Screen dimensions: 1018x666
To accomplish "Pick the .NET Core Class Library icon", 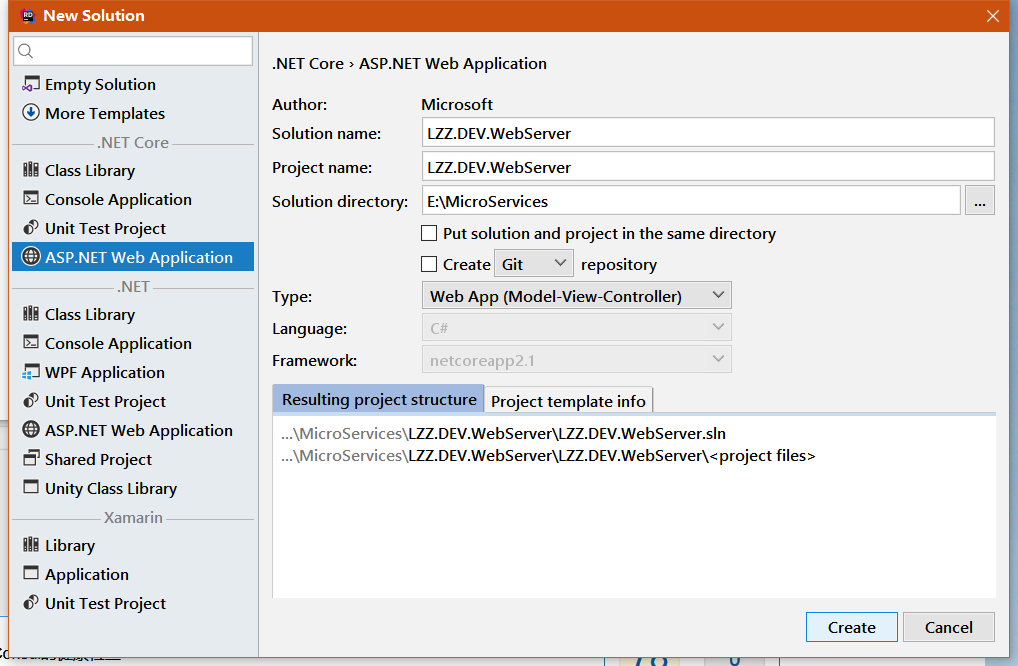I will pyautogui.click(x=31, y=170).
